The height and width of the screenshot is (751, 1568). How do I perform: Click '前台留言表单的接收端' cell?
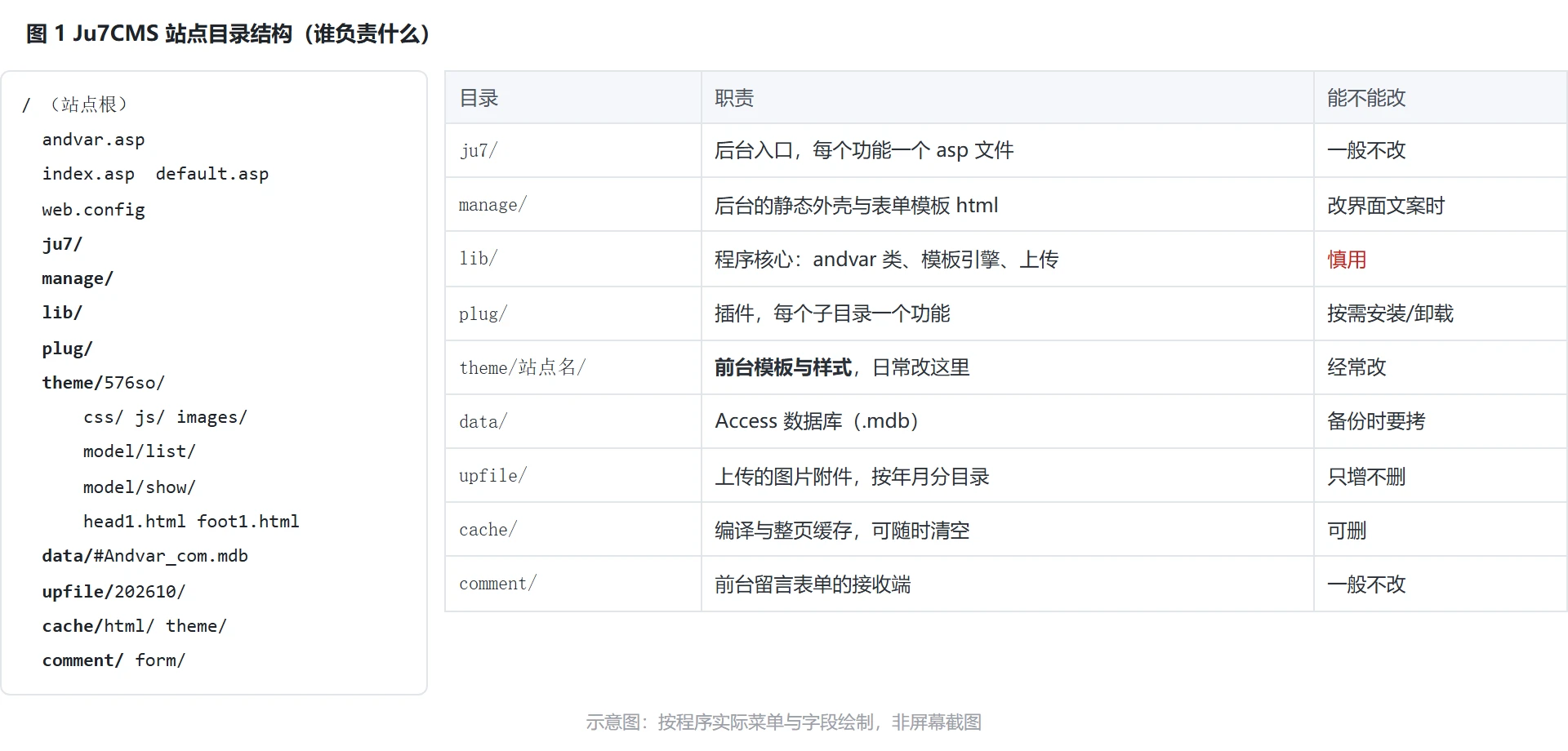coord(1008,584)
